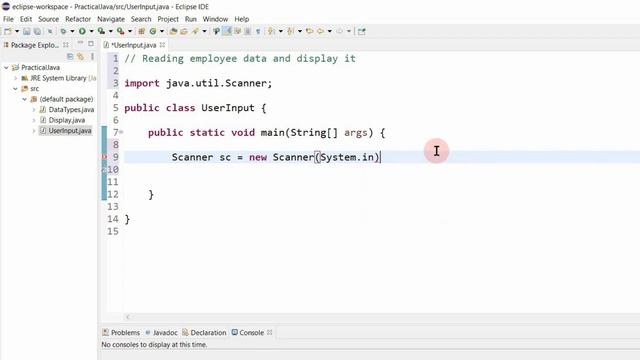Click the 'public class UserInput {' line
Viewport: 640px width, 360px height.
195,108
